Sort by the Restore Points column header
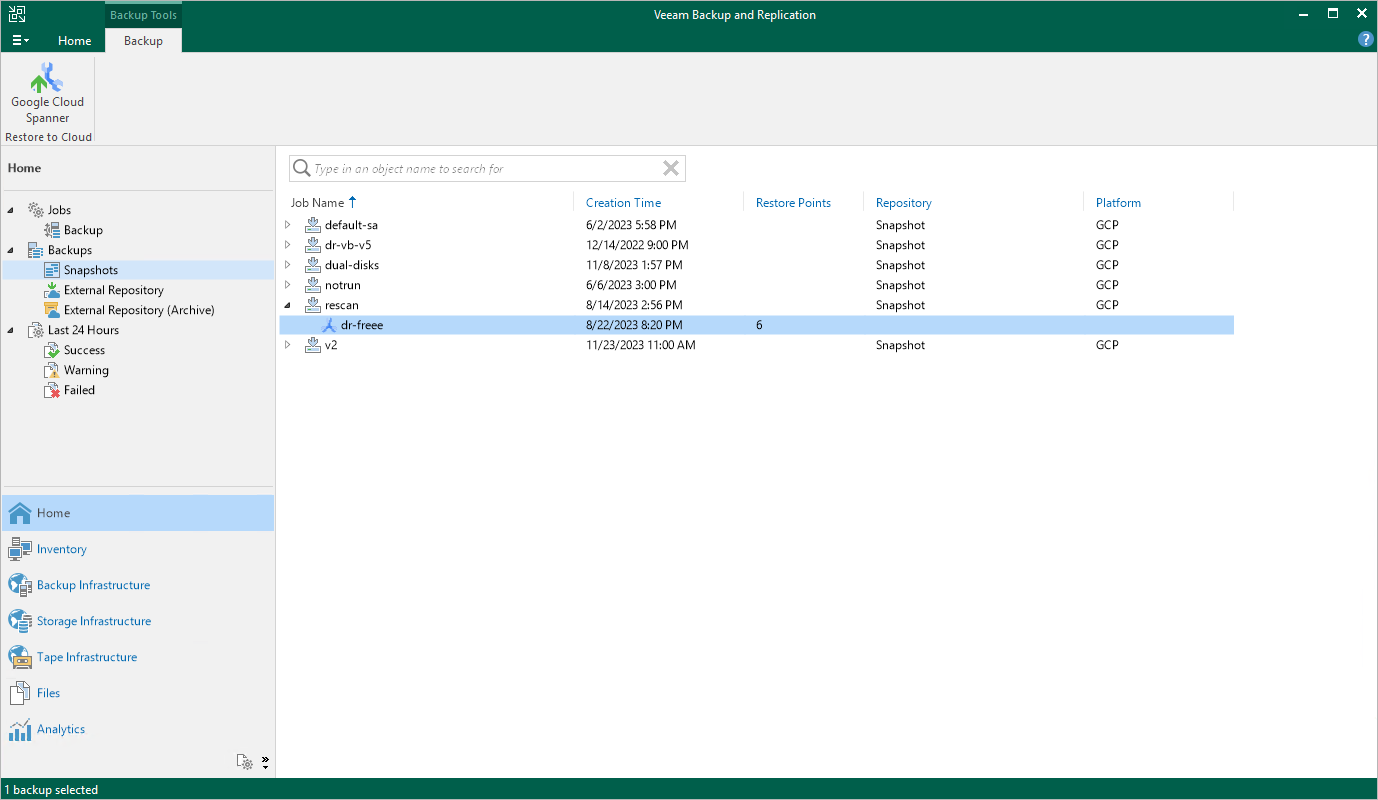 793,203
